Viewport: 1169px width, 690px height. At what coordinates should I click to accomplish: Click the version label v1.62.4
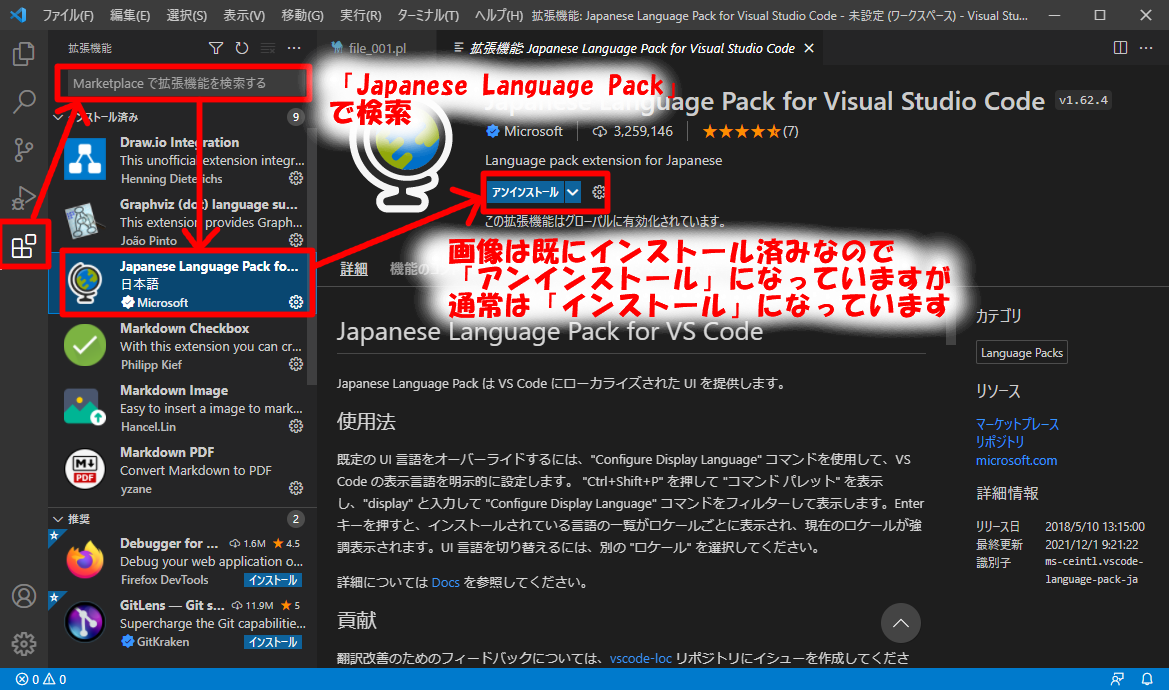[x=1083, y=100]
